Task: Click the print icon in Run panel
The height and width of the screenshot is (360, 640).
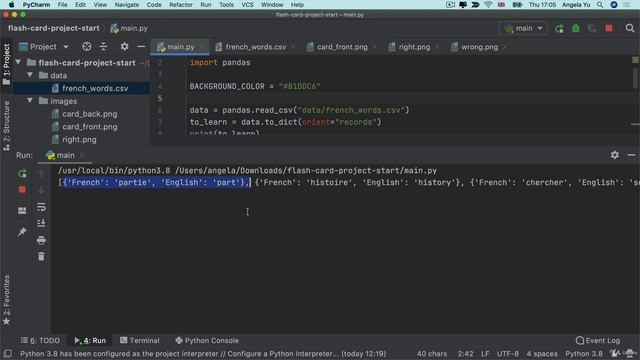Action: [41, 240]
